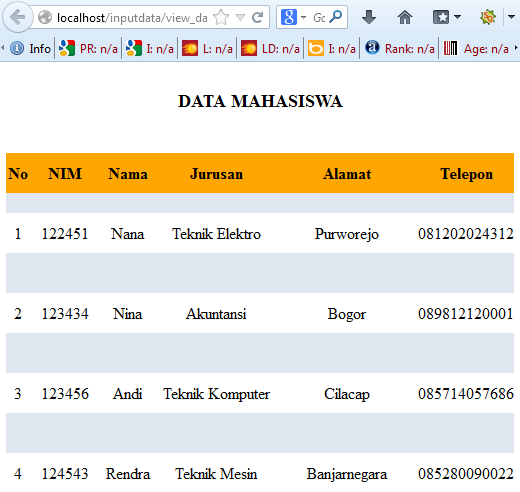Image resolution: width=520 pixels, height=492 pixels.
Task: Click the Age: n/a toolbar item
Action: pos(476,49)
